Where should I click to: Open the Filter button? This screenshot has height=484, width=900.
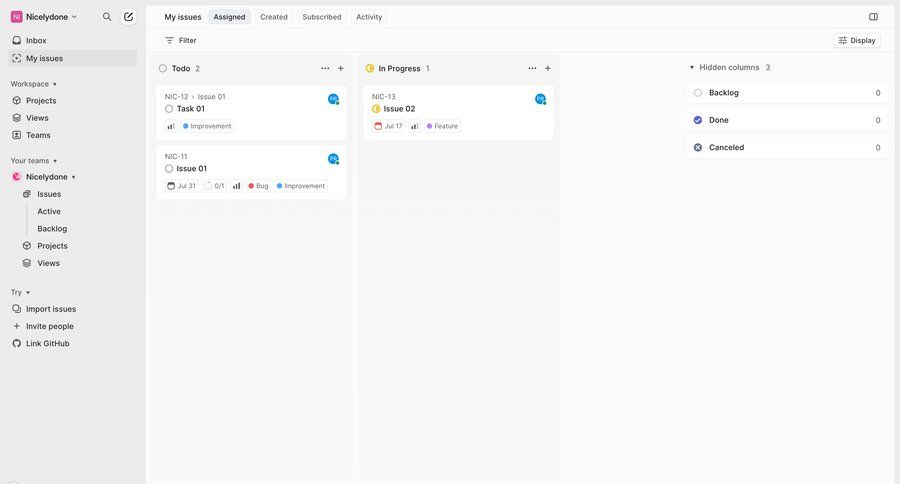tap(181, 40)
